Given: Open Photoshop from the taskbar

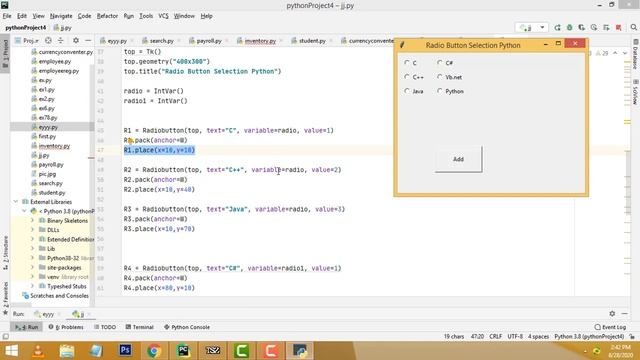Looking at the screenshot, I should pos(125,351).
